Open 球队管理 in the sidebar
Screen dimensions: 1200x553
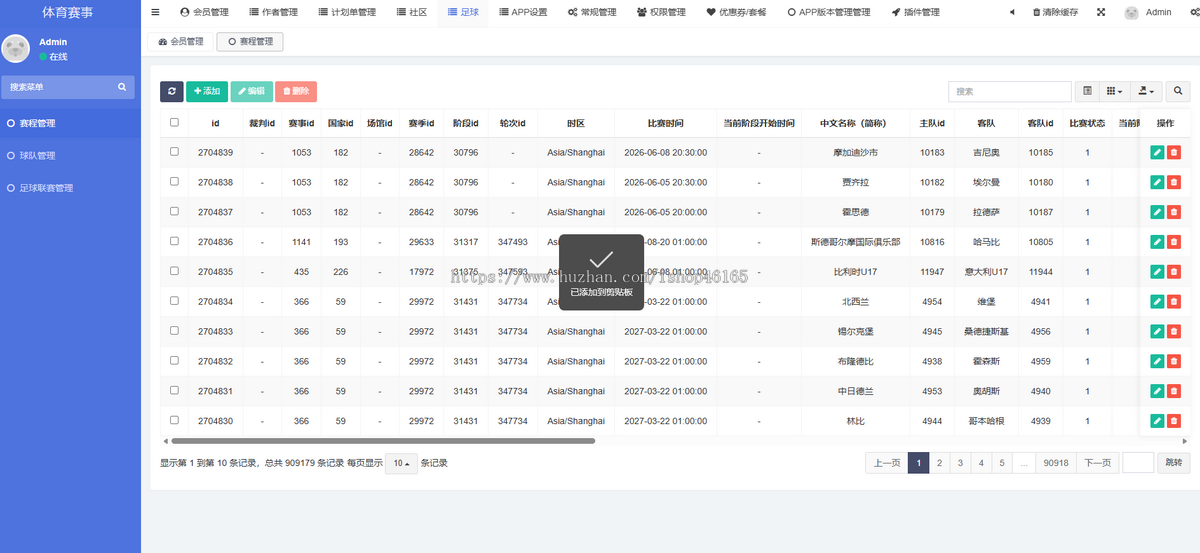click(37, 156)
